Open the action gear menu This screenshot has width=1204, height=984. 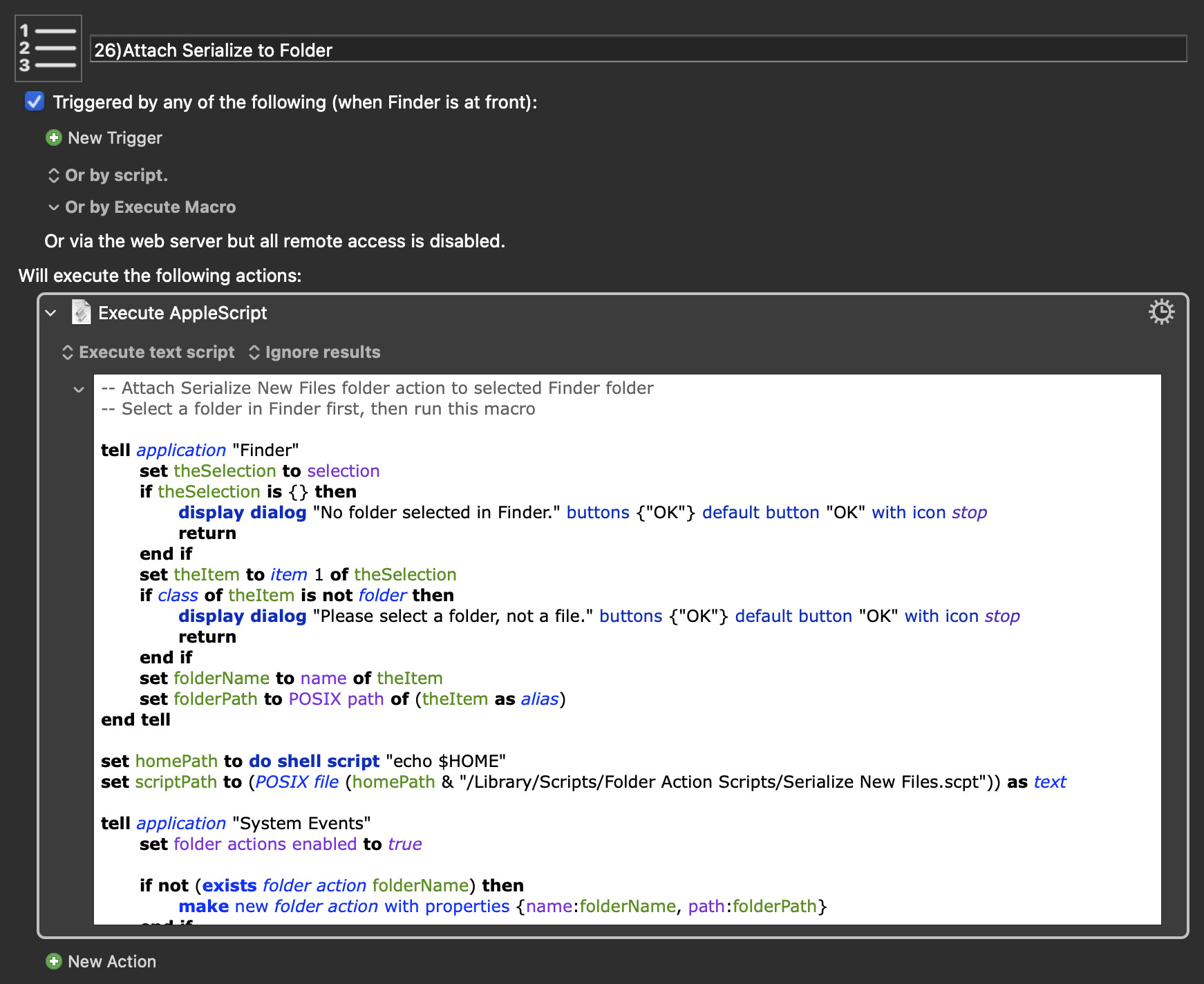coord(1161,312)
